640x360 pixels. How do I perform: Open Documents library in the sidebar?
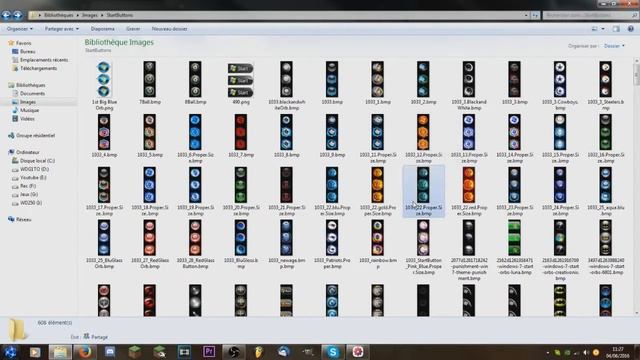(32, 93)
